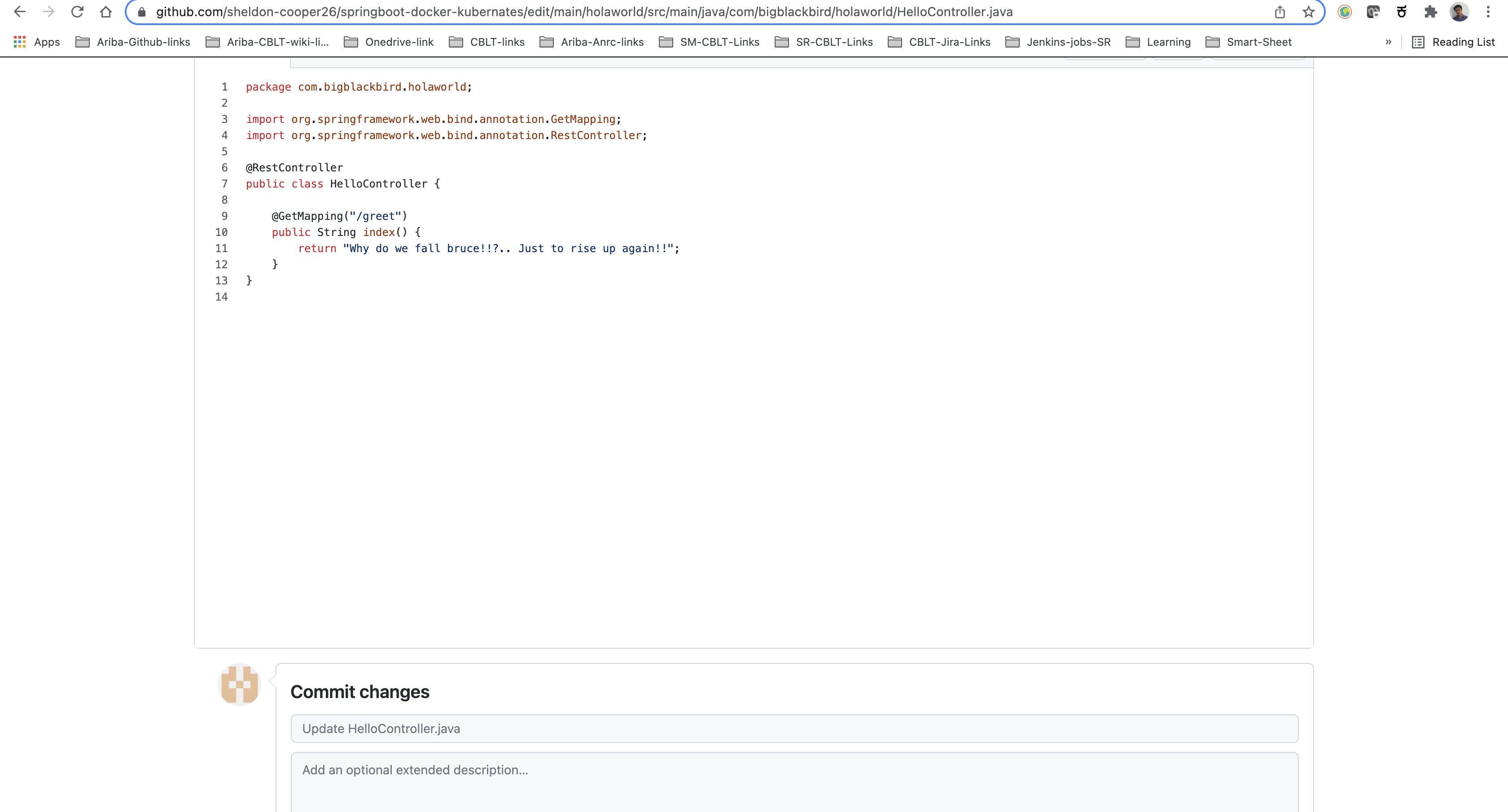Open CBLT-Jira-Links bookmark folder

tap(939, 42)
